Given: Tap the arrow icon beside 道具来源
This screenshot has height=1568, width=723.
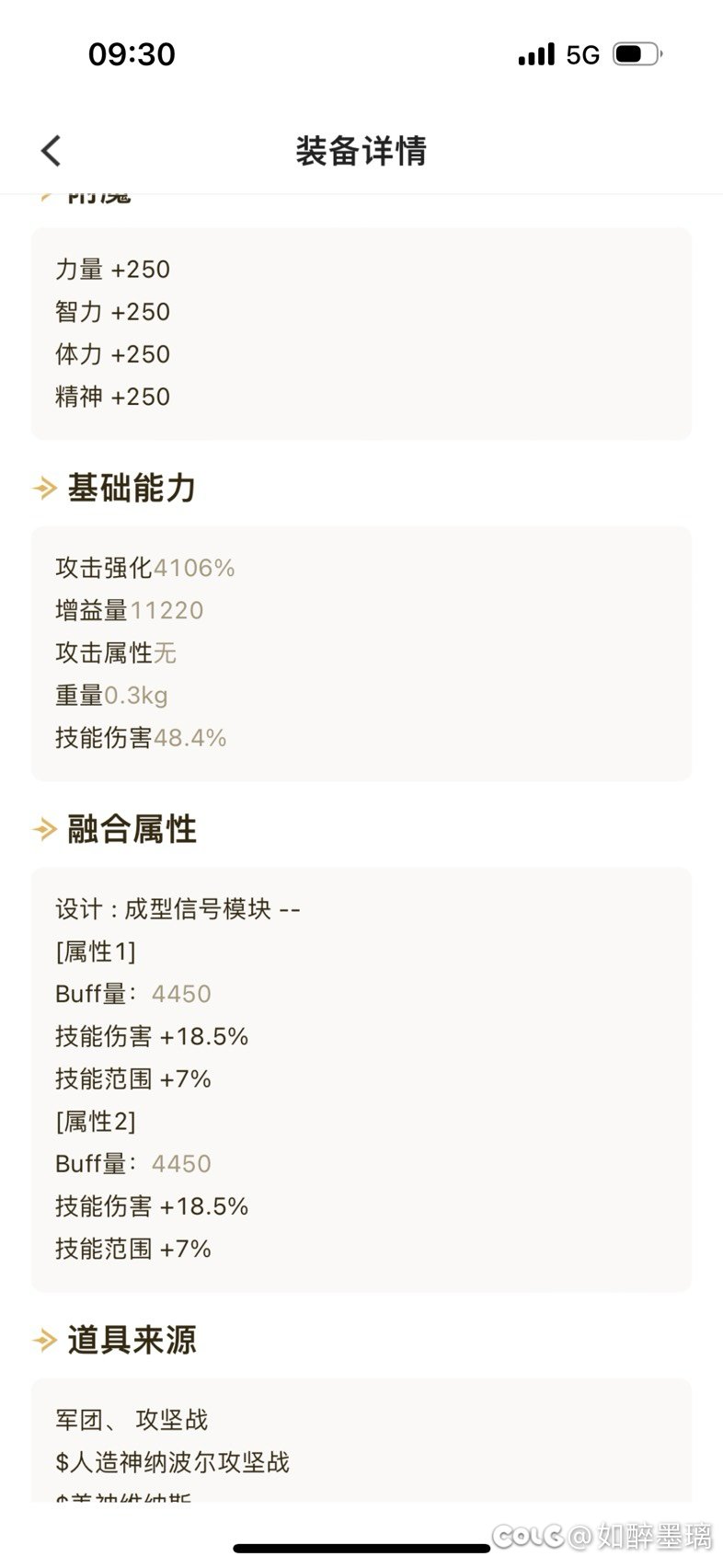Looking at the screenshot, I should click(x=45, y=1341).
